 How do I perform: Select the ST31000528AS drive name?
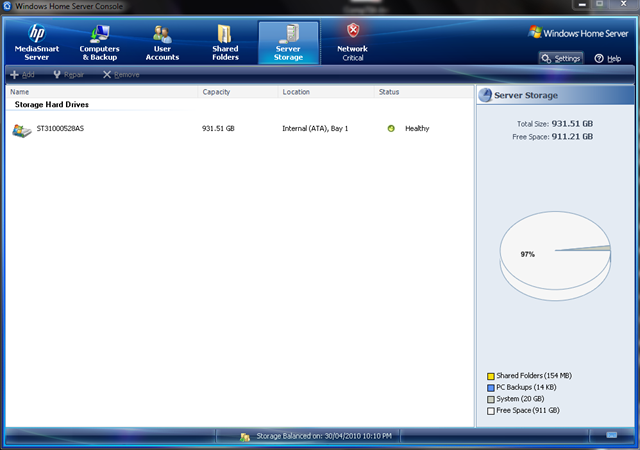[60, 129]
